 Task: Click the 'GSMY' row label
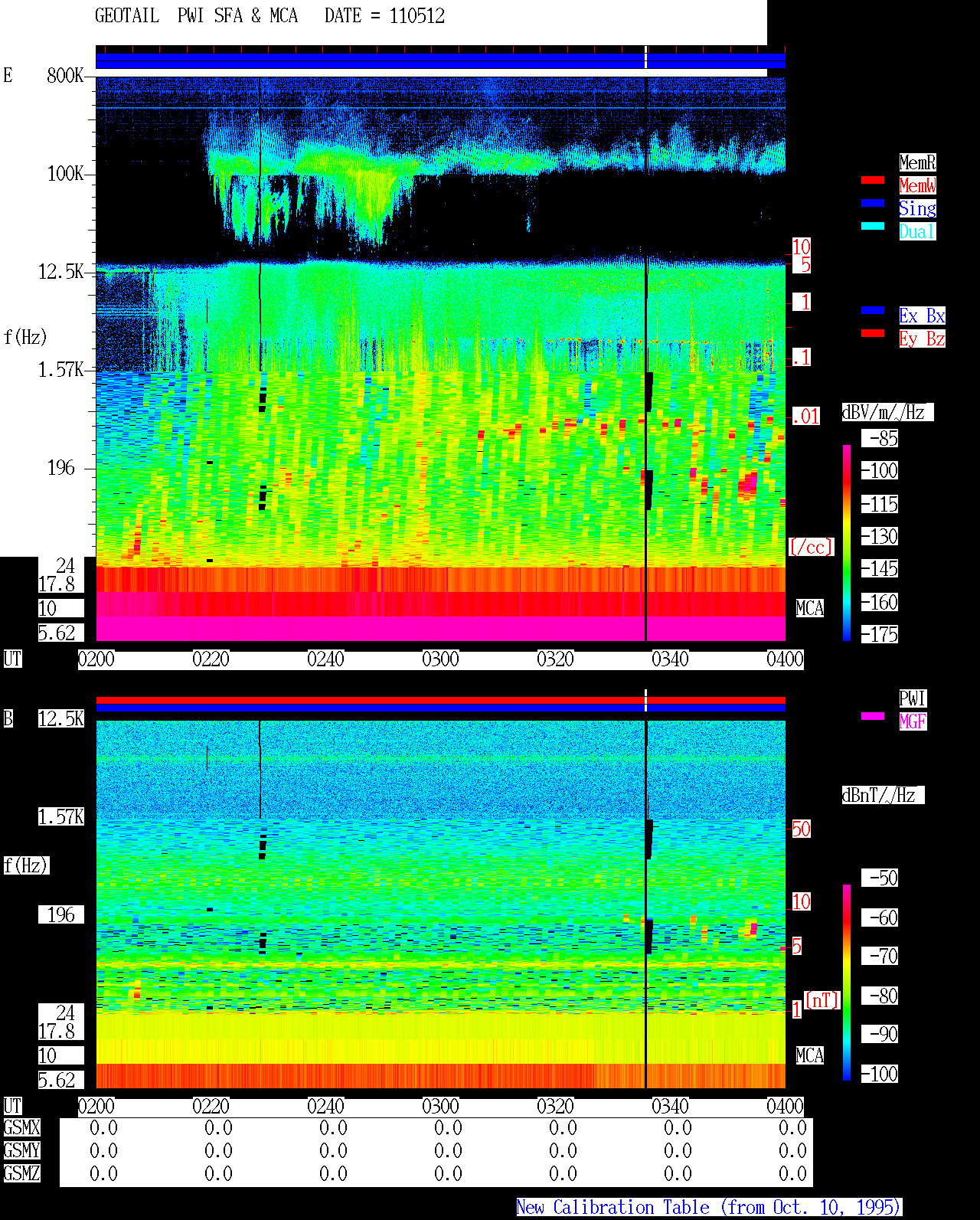click(22, 1150)
